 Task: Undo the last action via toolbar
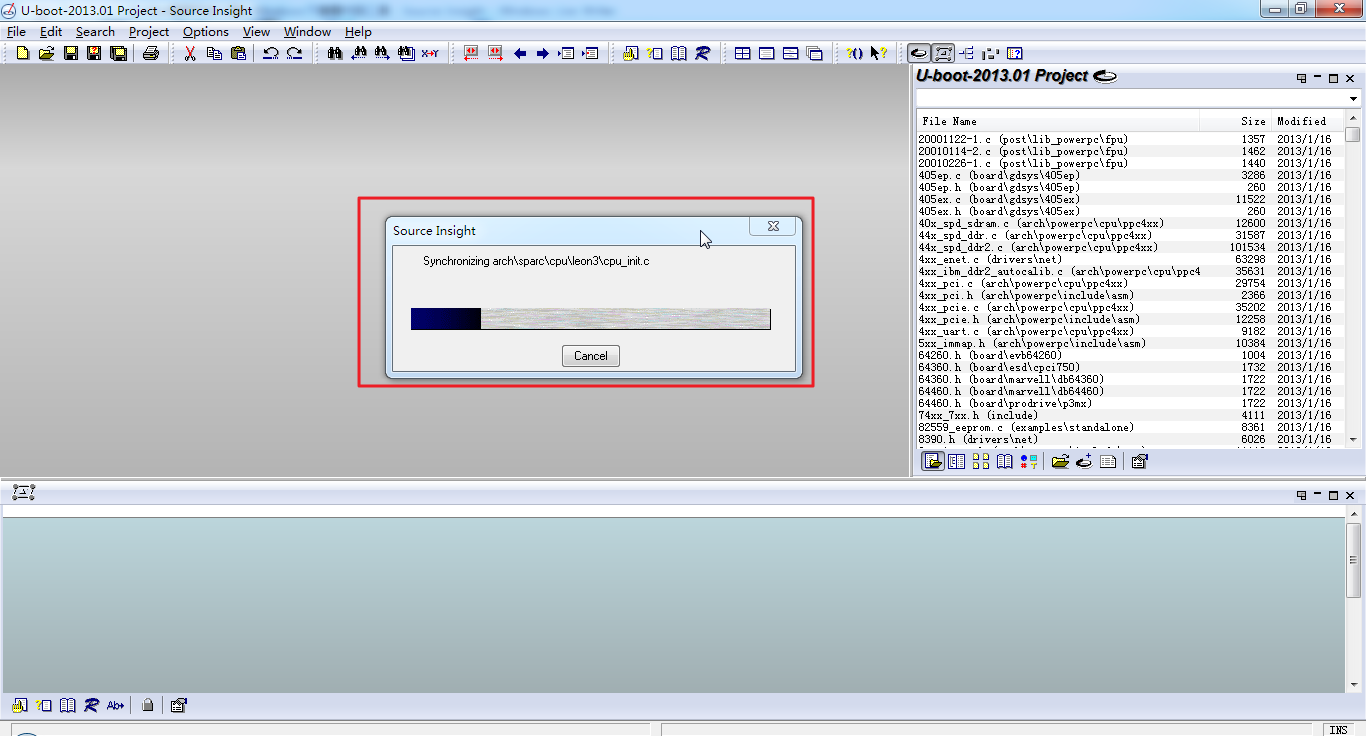point(271,53)
